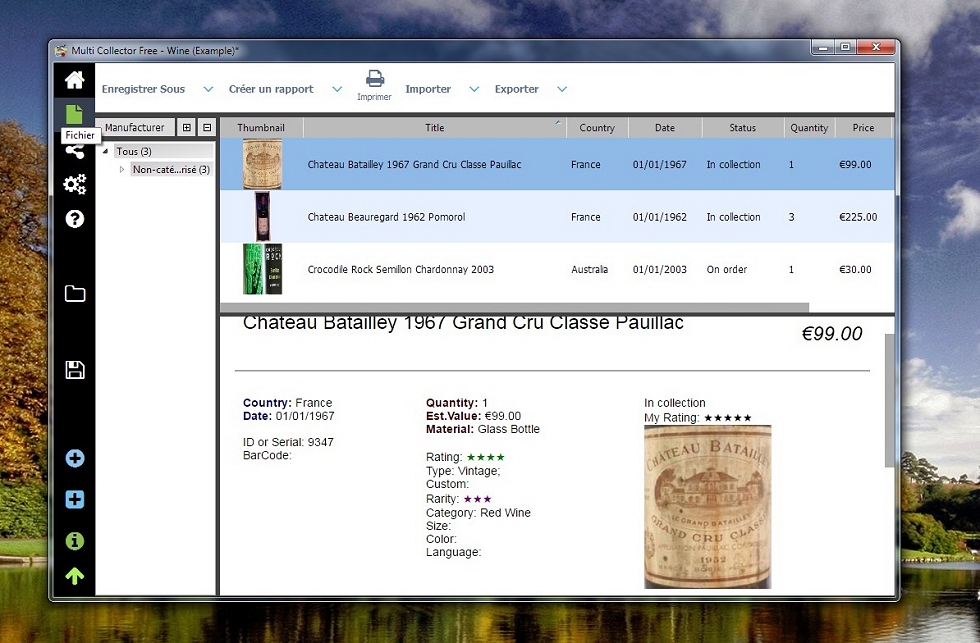Click Importer in toolbar
The height and width of the screenshot is (643, 980).
pyautogui.click(x=428, y=89)
